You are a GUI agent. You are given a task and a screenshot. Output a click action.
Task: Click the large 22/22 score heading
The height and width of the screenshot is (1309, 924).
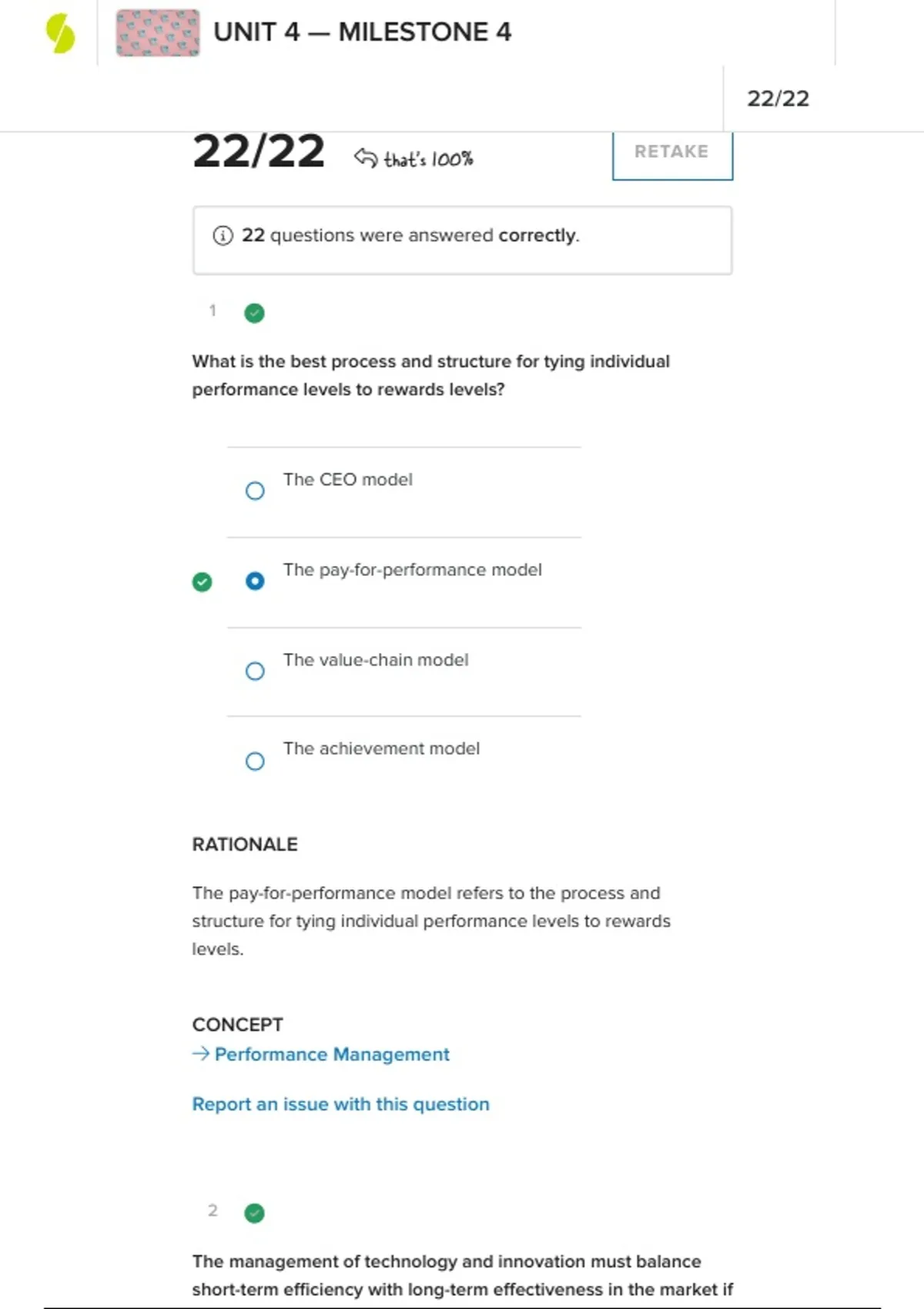[259, 151]
